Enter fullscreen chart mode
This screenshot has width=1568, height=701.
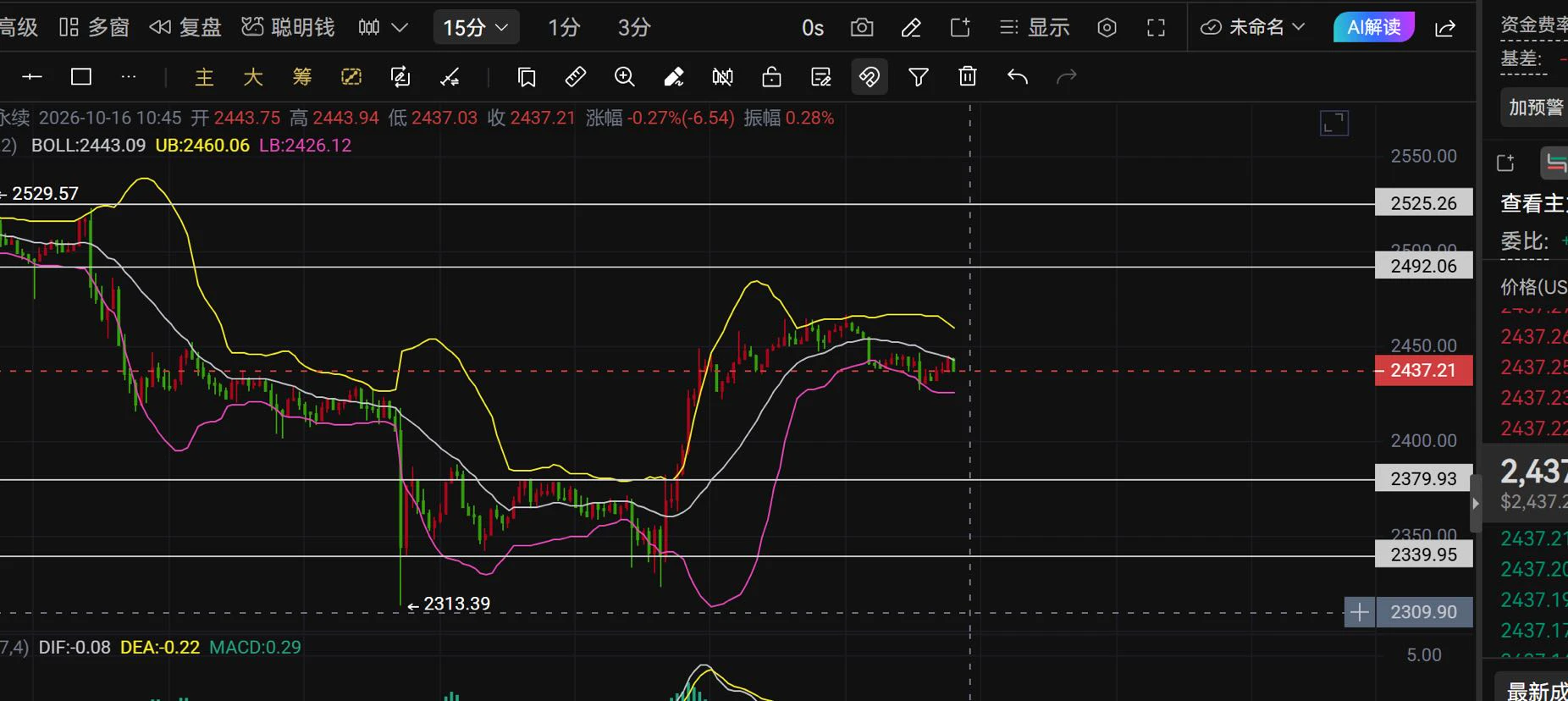[x=1156, y=28]
